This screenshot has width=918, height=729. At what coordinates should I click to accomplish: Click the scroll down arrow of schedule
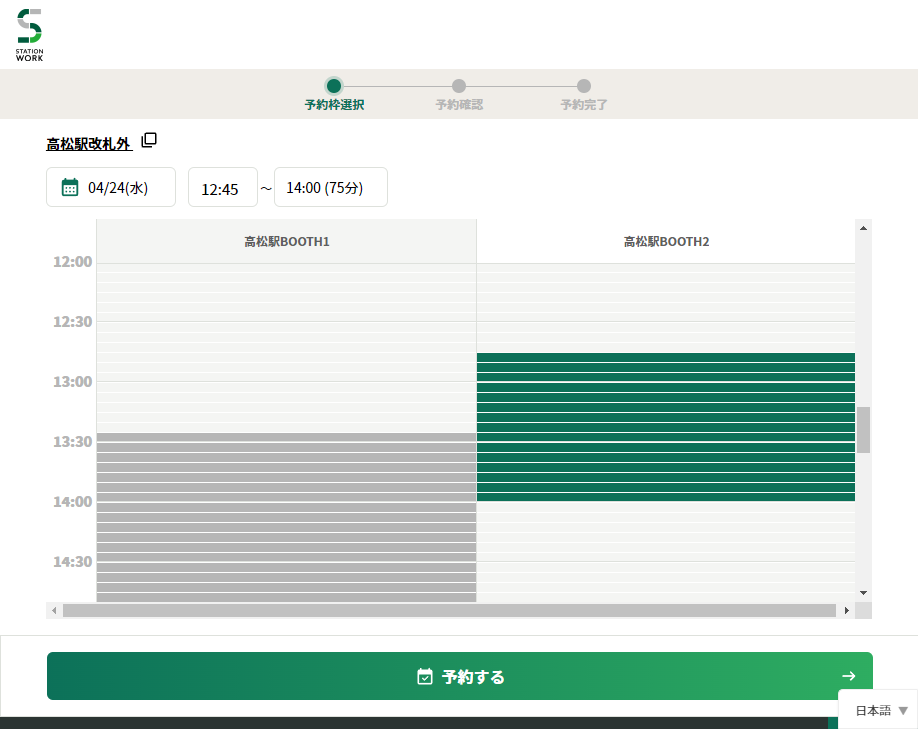863,593
